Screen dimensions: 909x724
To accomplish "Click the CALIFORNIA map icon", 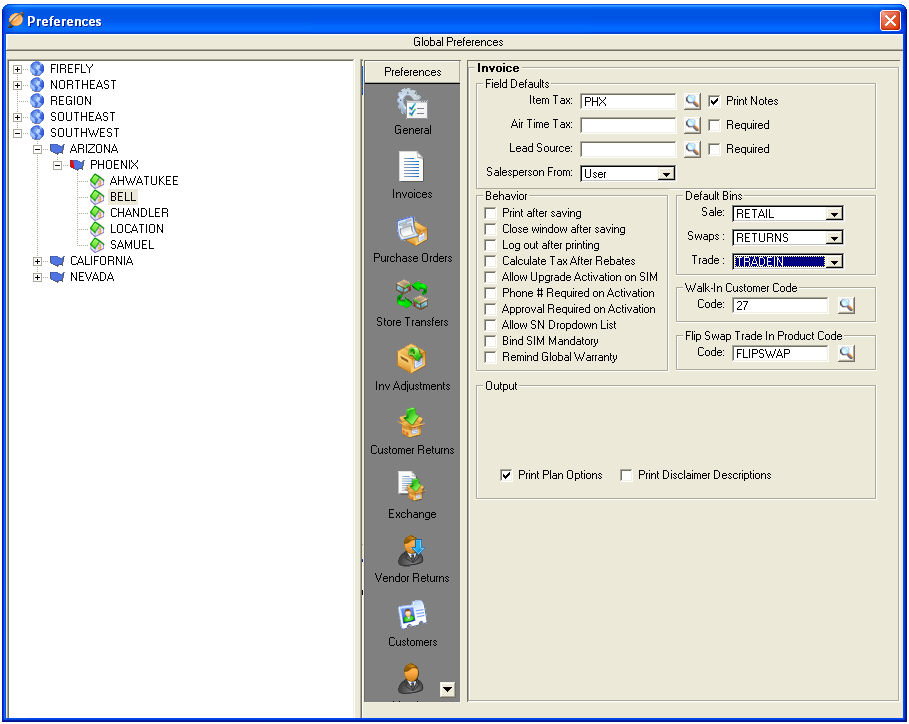I will click(x=57, y=261).
